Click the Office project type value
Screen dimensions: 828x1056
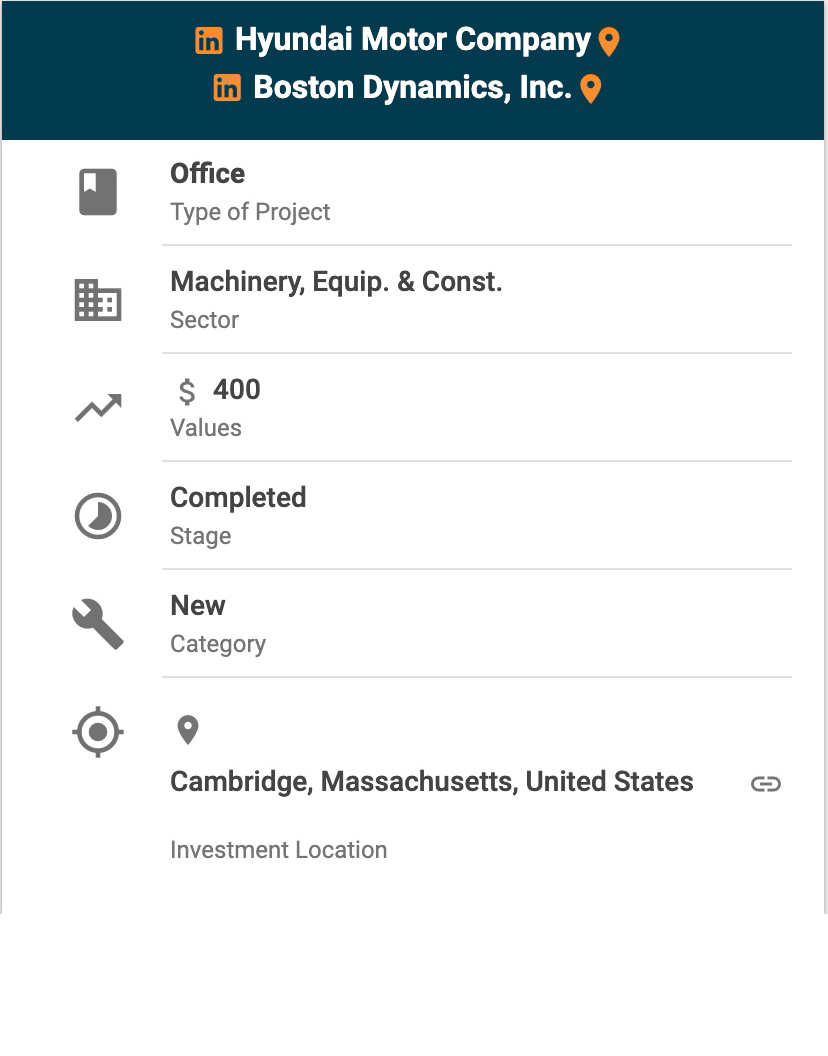208,174
